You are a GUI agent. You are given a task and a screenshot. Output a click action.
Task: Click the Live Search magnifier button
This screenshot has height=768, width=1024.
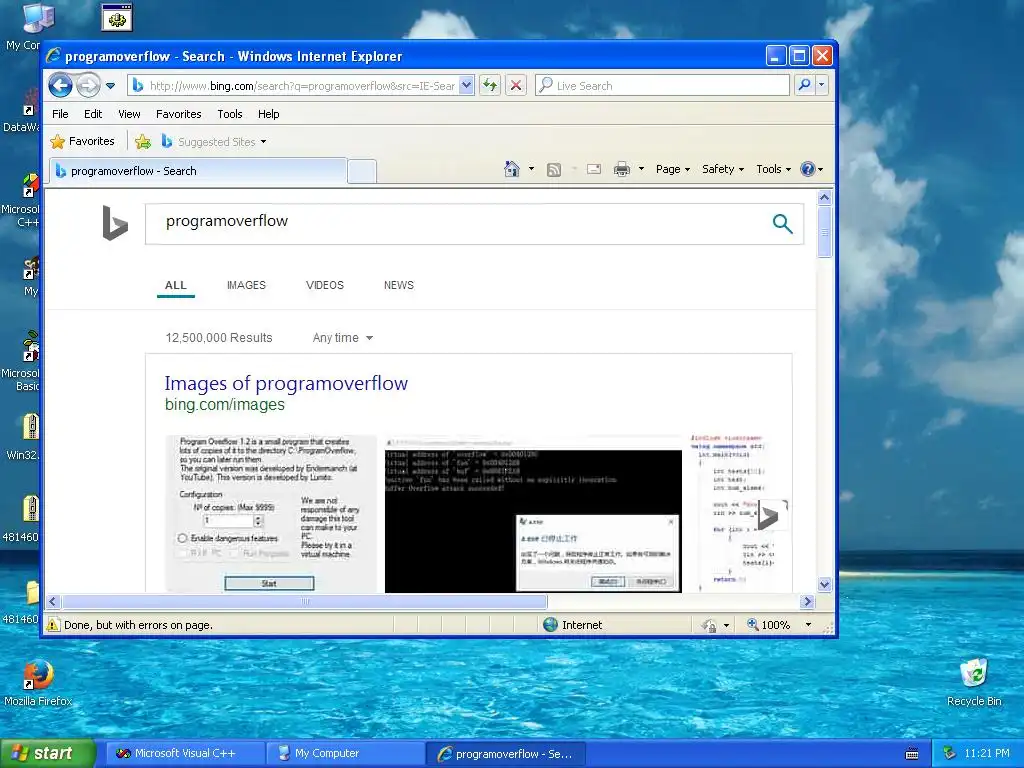coord(805,85)
